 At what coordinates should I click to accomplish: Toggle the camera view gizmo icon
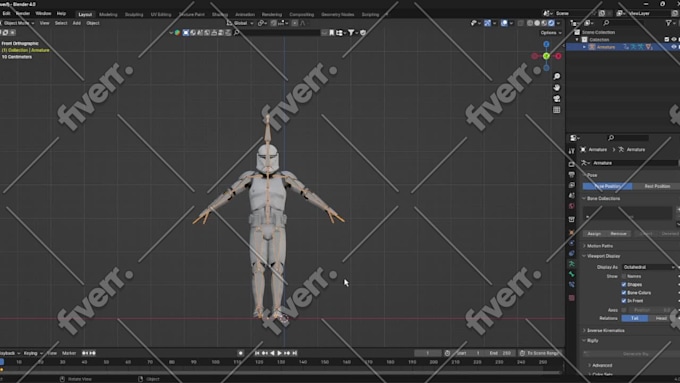(556, 99)
